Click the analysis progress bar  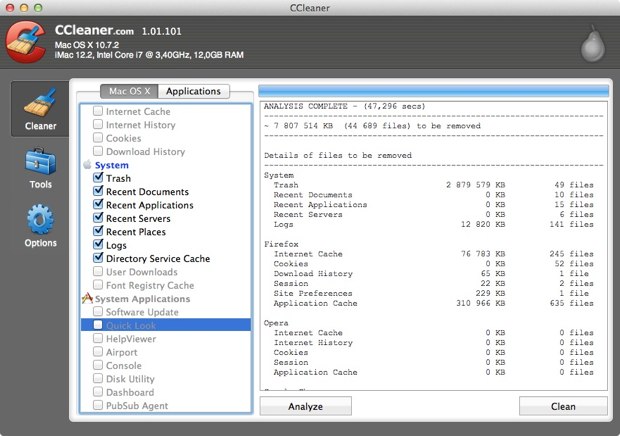tap(433, 91)
